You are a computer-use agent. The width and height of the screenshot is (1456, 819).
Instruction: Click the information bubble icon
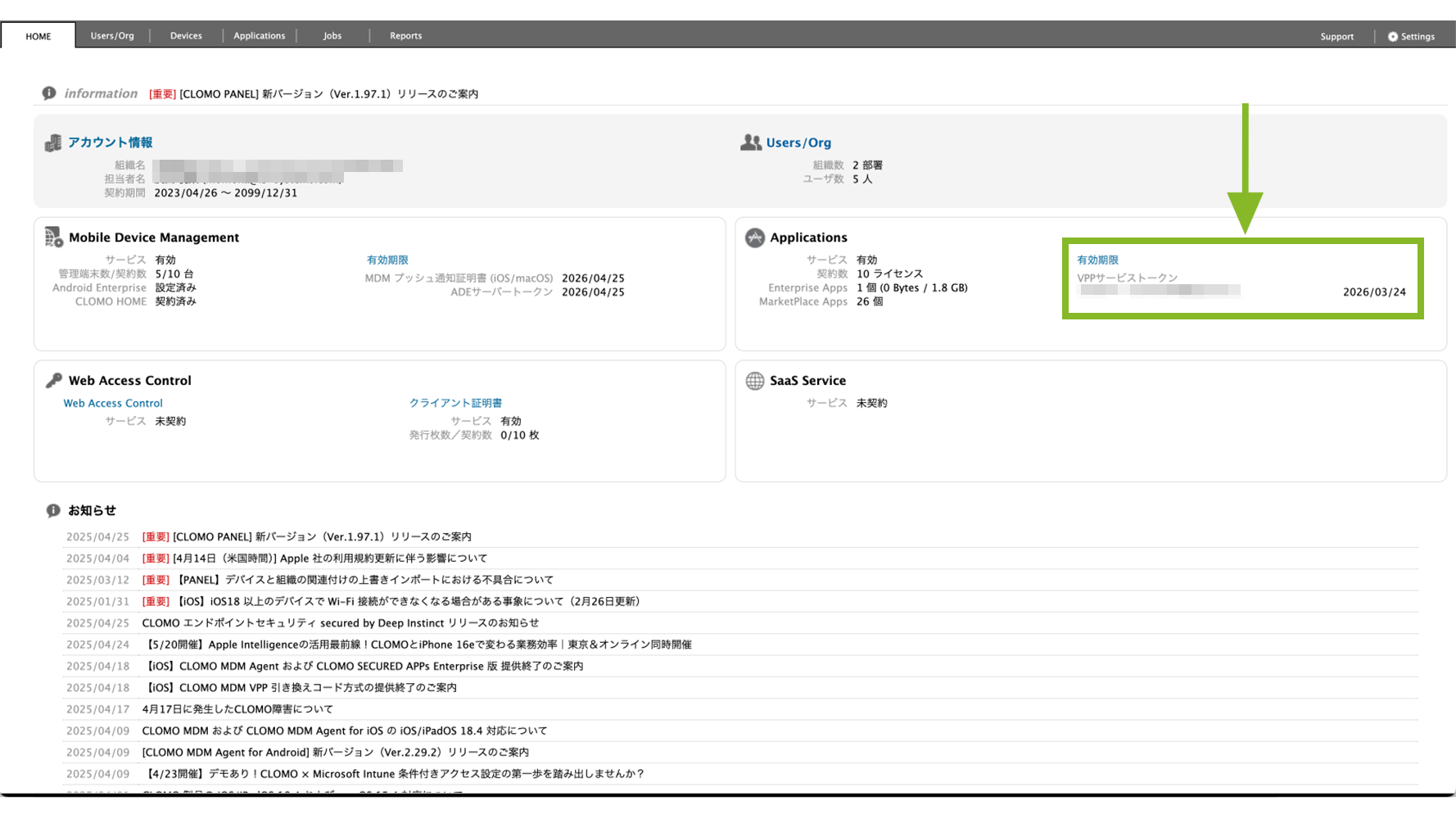[x=49, y=93]
